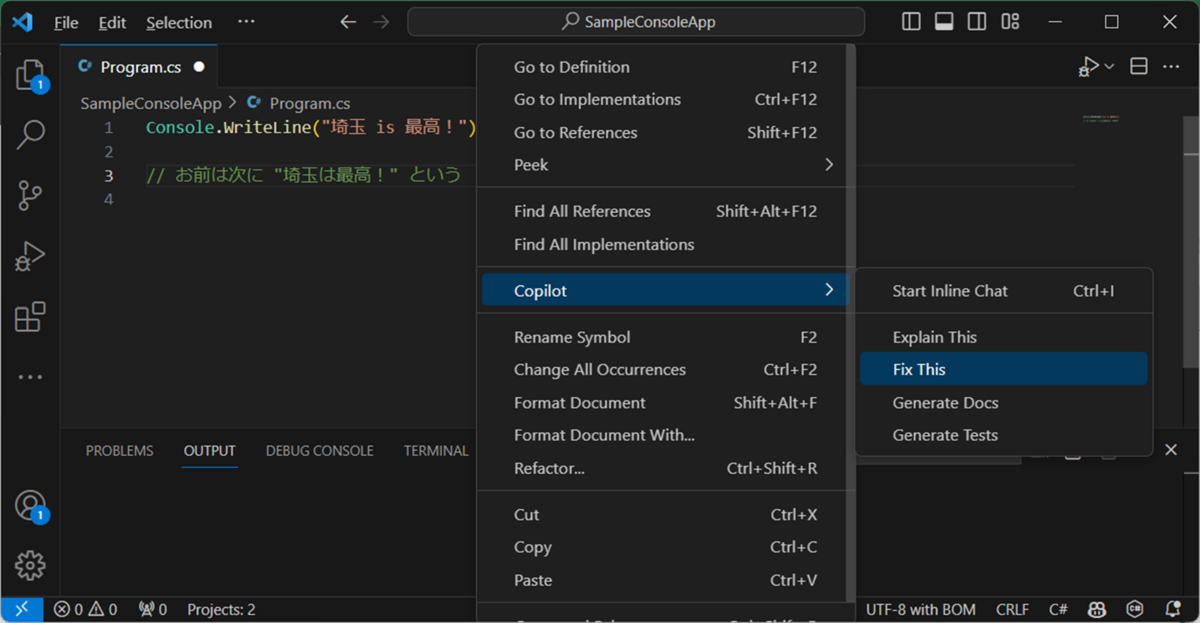Select the Run and Debug icon
The width and height of the screenshot is (1200, 623).
point(31,256)
